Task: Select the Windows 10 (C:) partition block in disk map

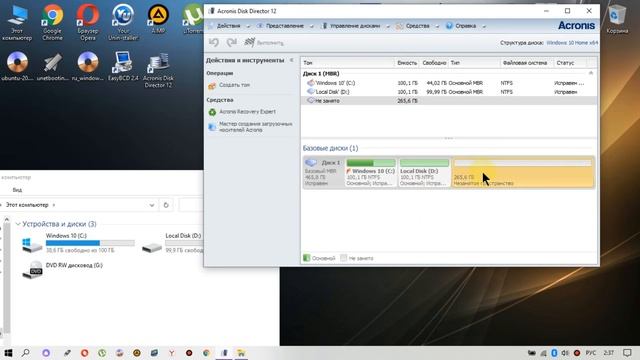Action: click(371, 172)
